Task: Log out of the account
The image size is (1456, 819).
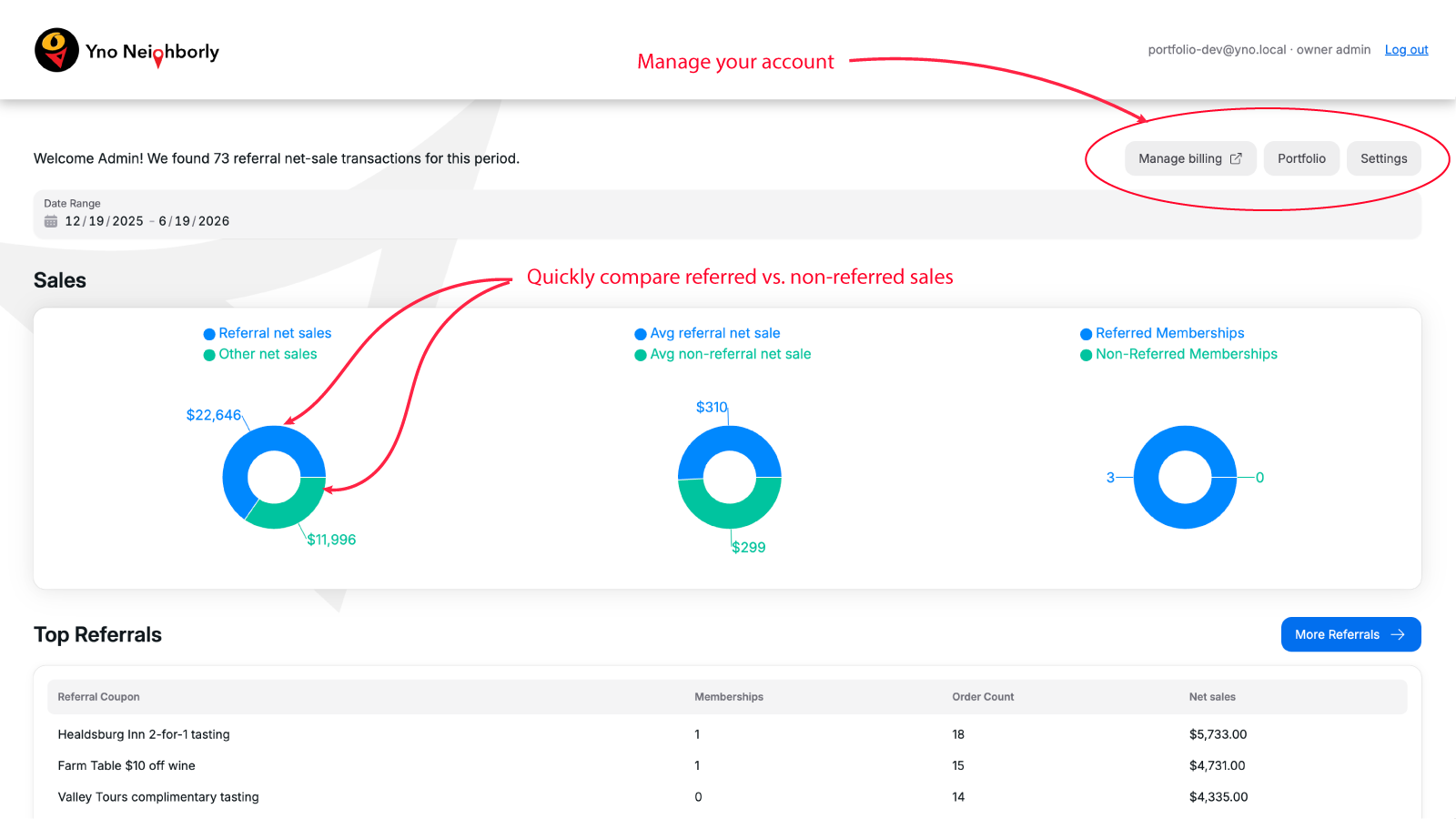Action: pyautogui.click(x=1406, y=50)
